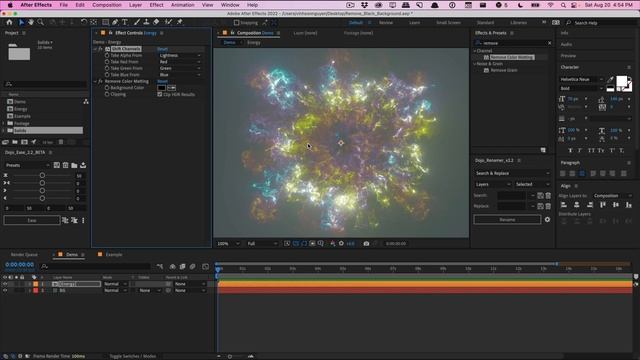640x360 pixels.
Task: Click Background Color black swatch
Action: tap(162, 88)
